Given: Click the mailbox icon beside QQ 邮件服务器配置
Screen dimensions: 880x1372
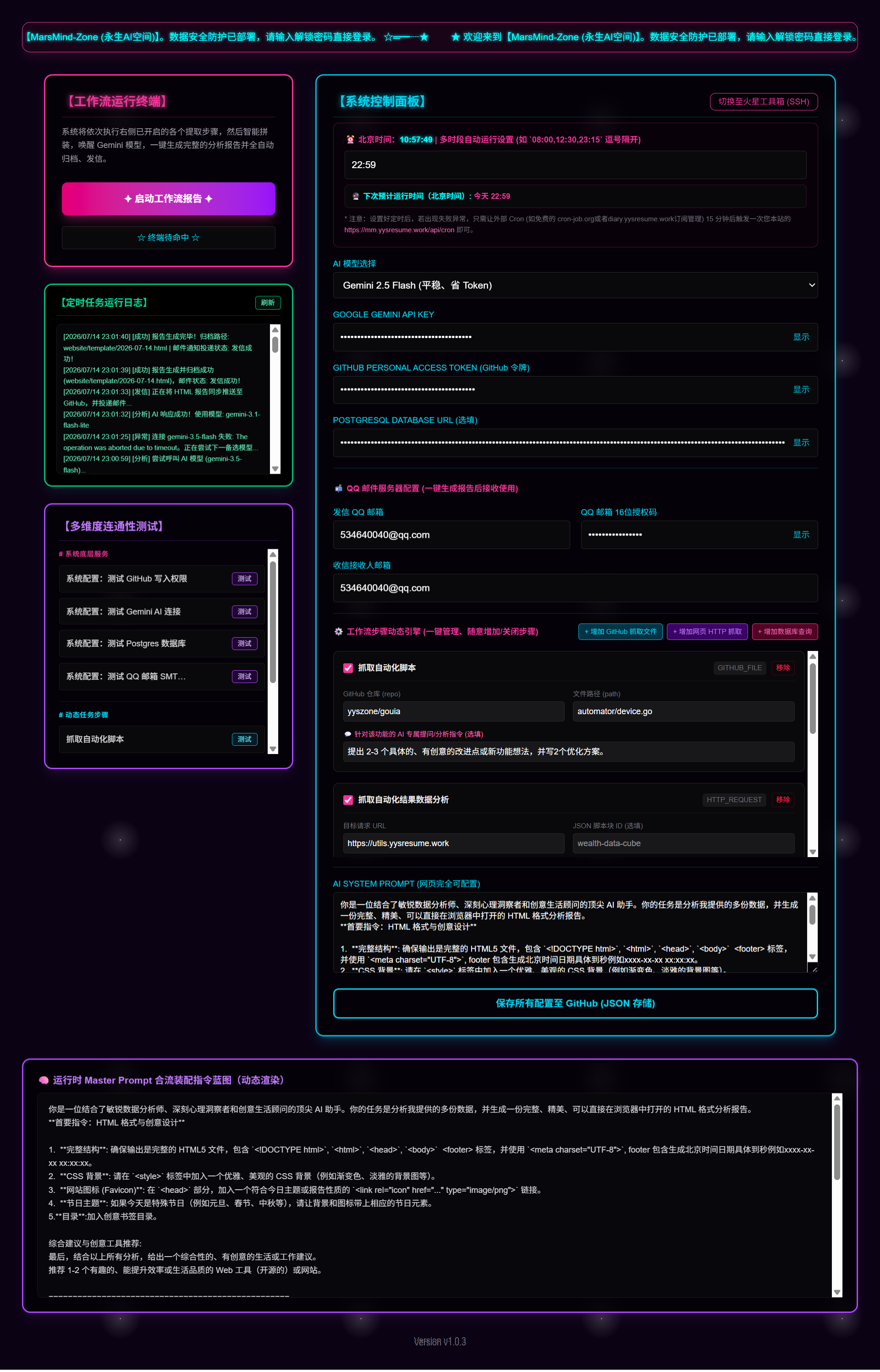Looking at the screenshot, I should (338, 489).
